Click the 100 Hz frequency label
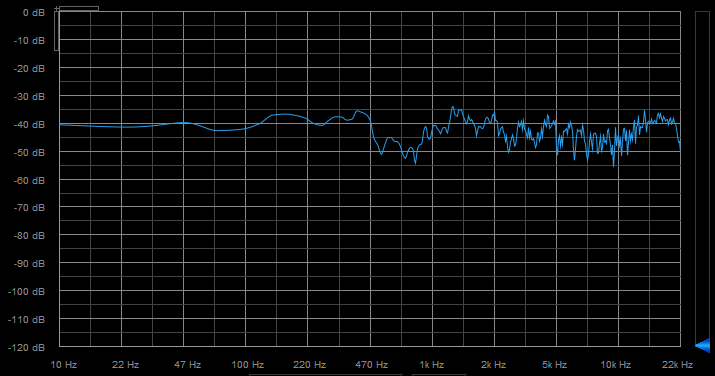 pyautogui.click(x=248, y=365)
